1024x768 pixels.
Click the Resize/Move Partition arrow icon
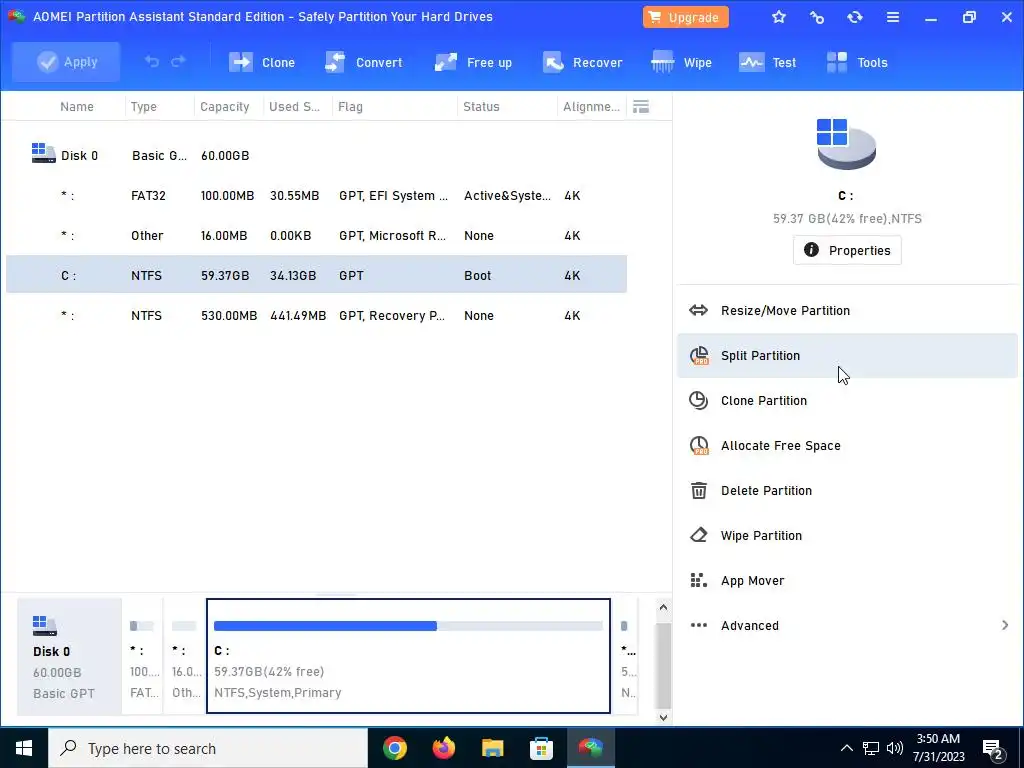pyautogui.click(x=699, y=310)
